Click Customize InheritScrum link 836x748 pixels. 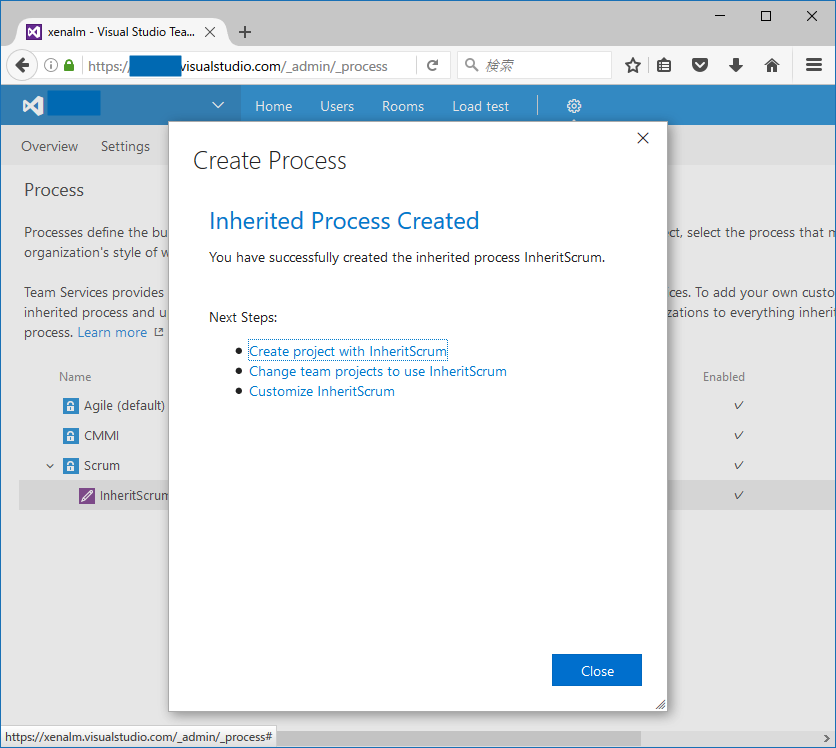322,391
